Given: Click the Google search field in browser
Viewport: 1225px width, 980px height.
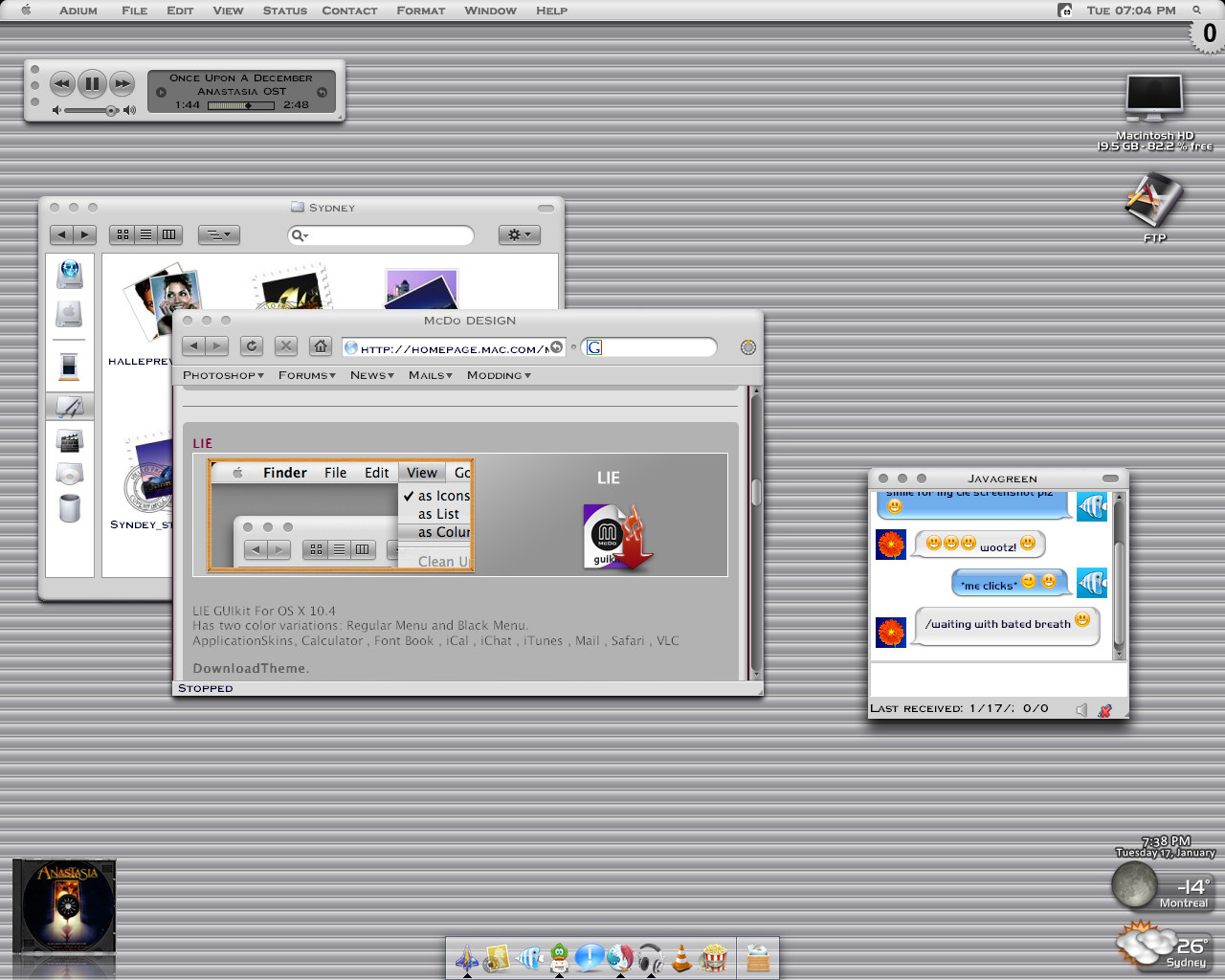Looking at the screenshot, I should (650, 347).
